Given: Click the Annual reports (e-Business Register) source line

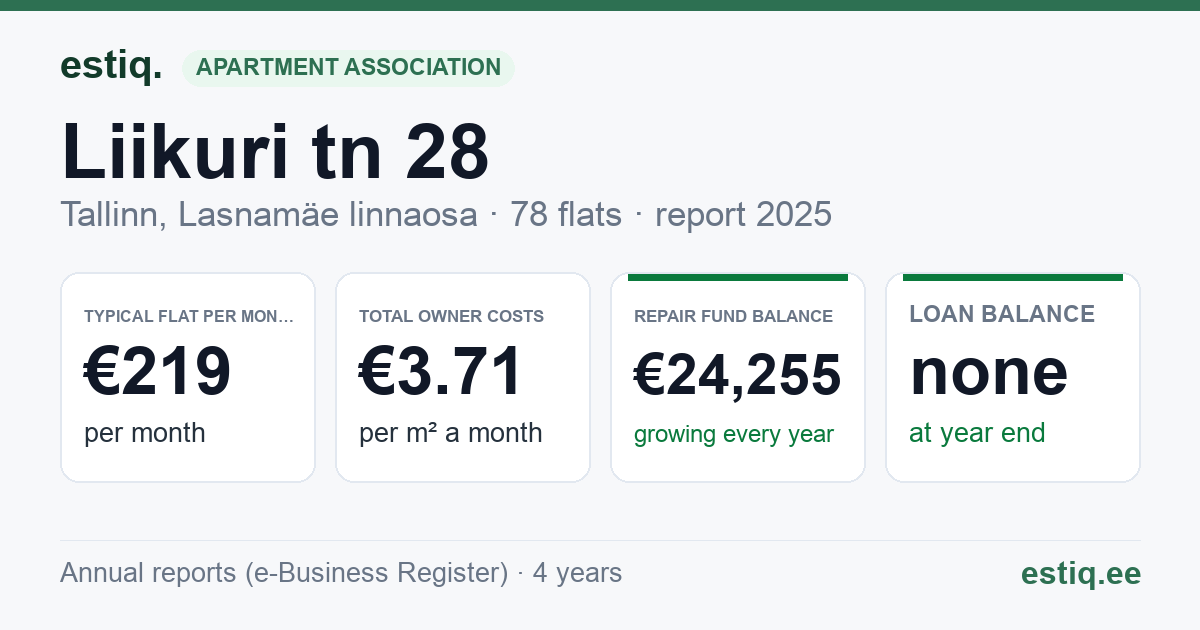Looking at the screenshot, I should pyautogui.click(x=341, y=573).
